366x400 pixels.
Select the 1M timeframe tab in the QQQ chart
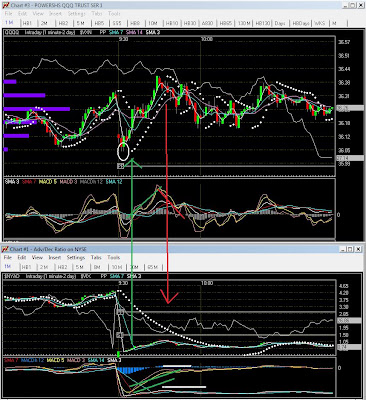click(x=9, y=23)
